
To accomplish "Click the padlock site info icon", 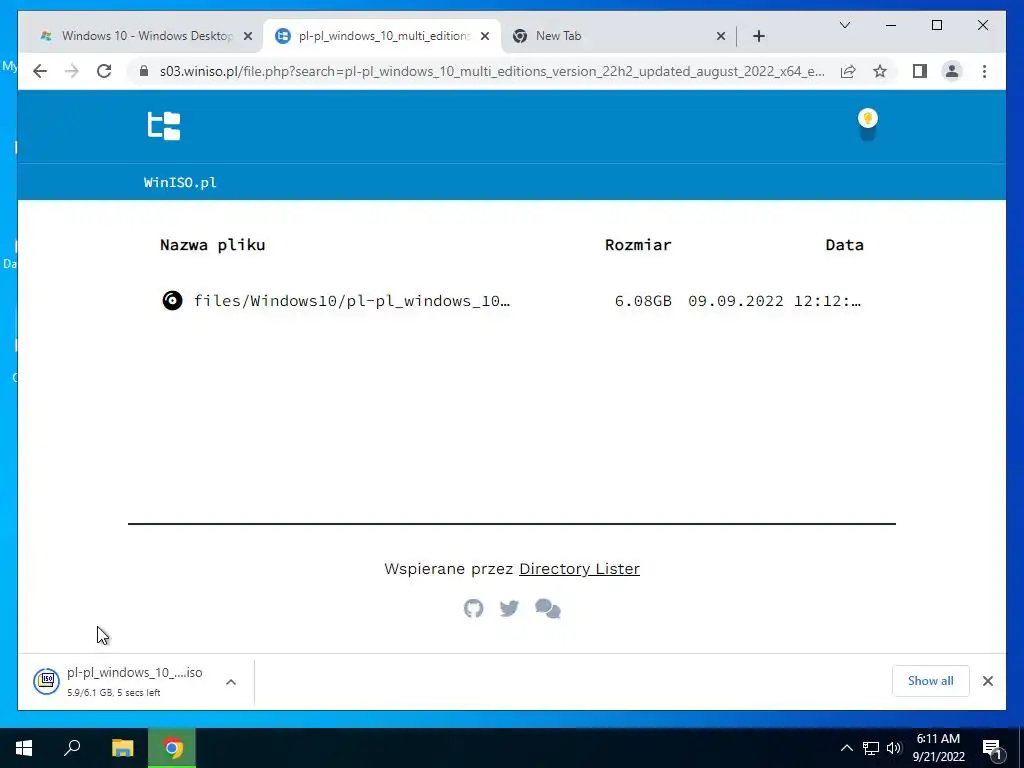I will [x=144, y=71].
